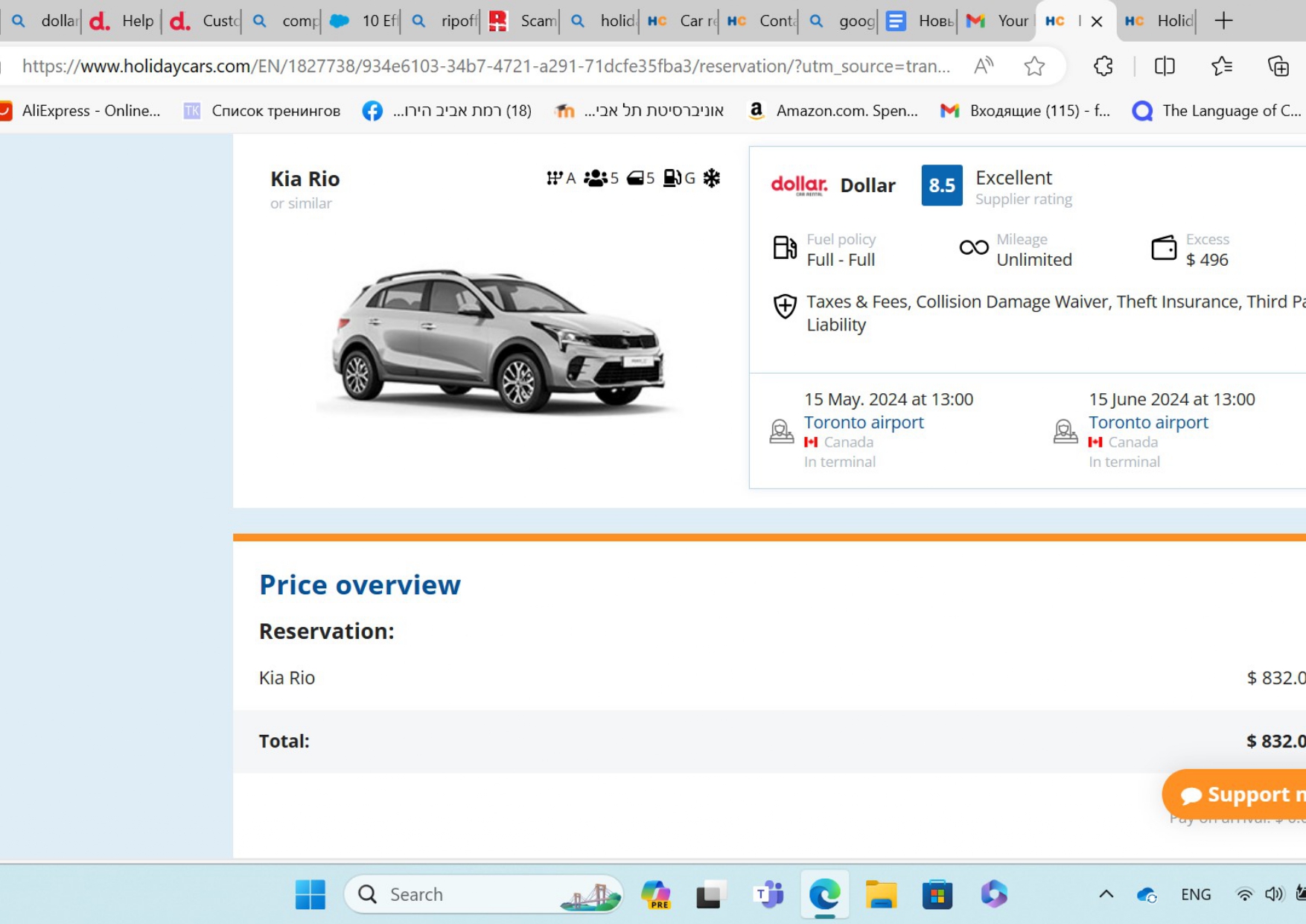
Task: Open the Support chat button
Action: [x=1236, y=794]
